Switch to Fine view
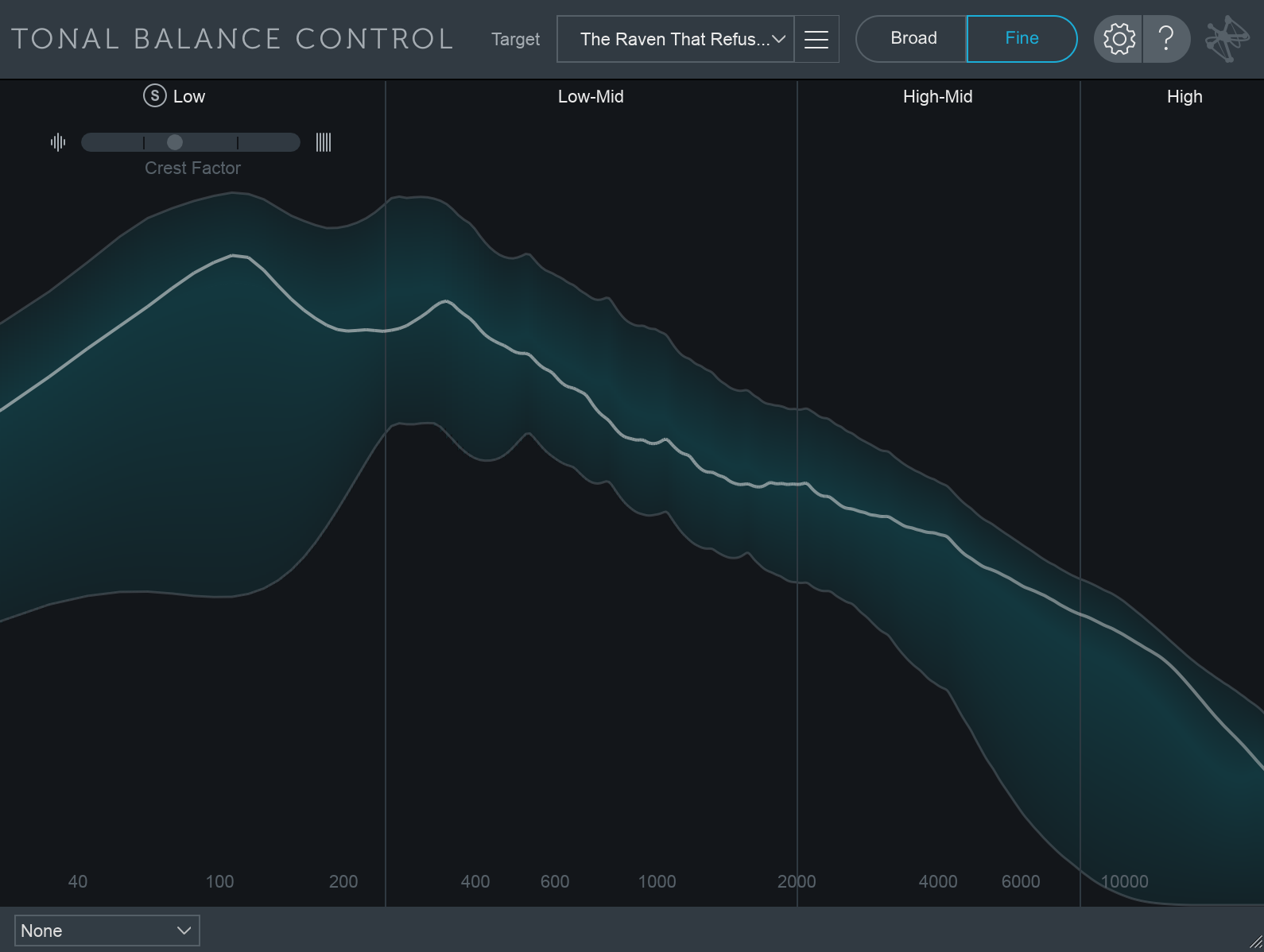The width and height of the screenshot is (1264, 952). (x=1022, y=39)
